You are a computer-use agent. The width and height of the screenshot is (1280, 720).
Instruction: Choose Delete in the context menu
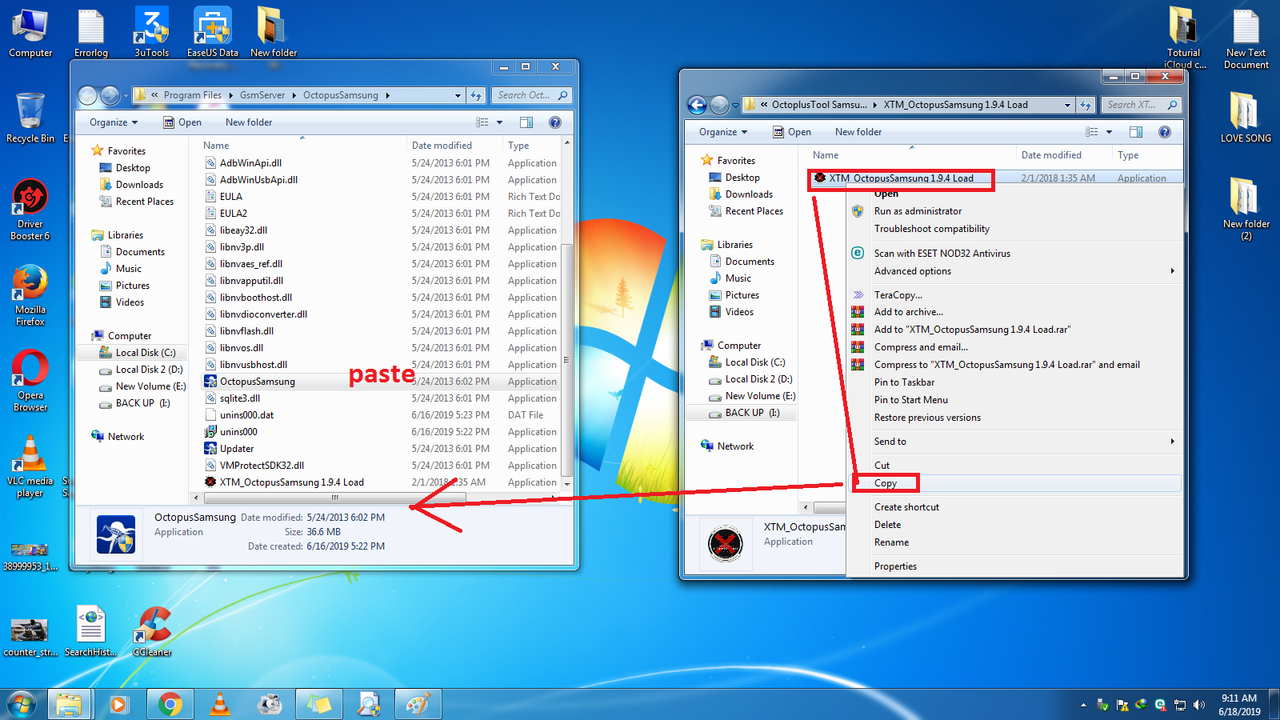(1014, 524)
